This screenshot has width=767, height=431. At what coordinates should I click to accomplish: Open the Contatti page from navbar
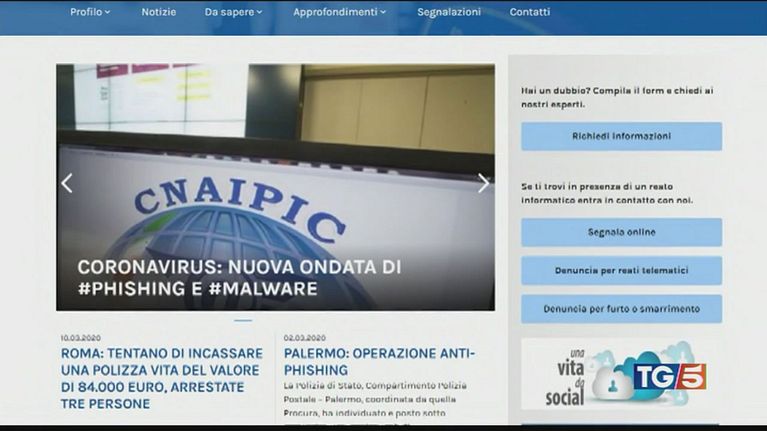(x=530, y=12)
